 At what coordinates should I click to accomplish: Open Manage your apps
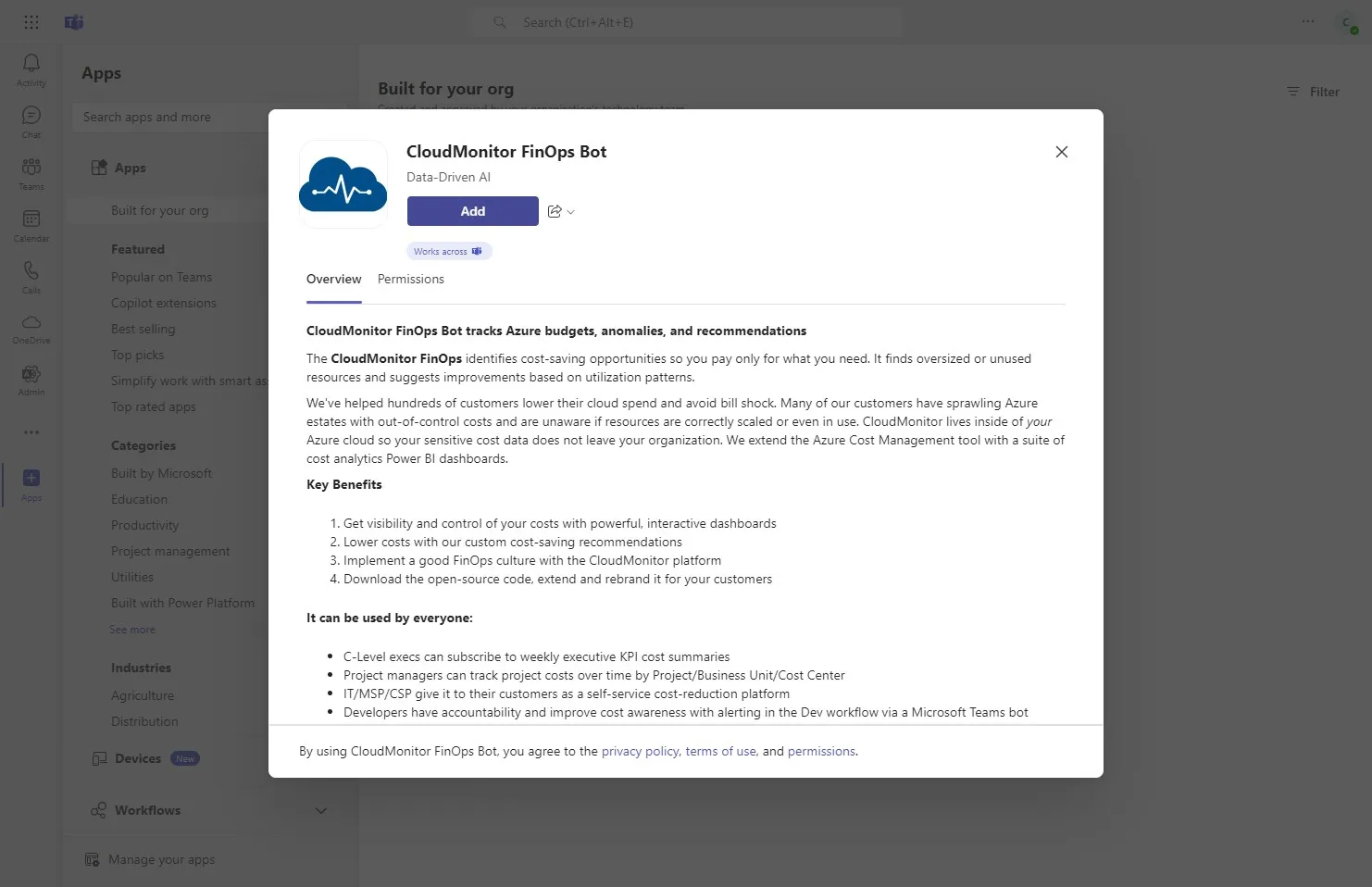pos(161,860)
